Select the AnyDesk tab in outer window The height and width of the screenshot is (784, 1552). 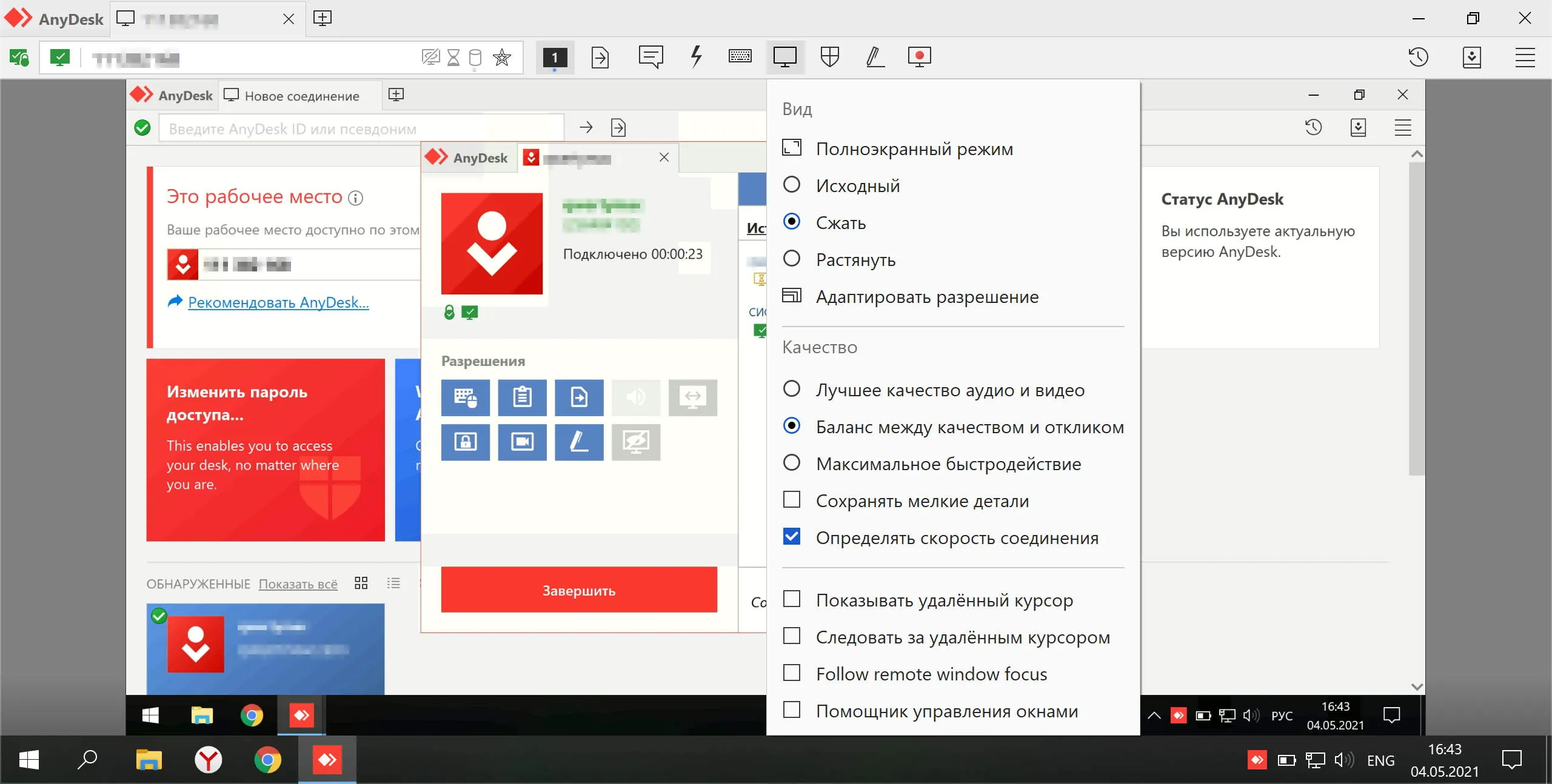pyautogui.click(x=55, y=19)
